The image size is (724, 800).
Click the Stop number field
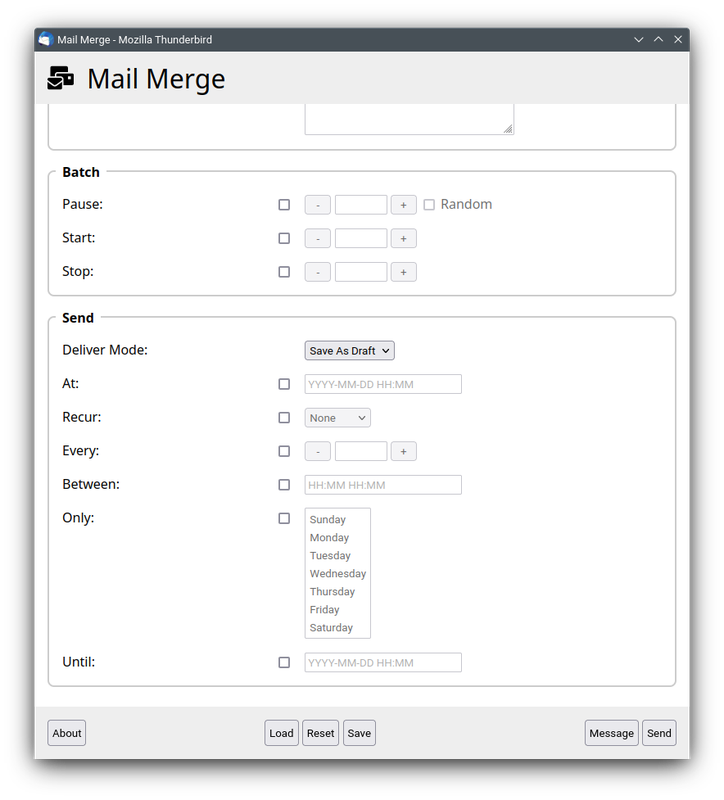pos(361,272)
